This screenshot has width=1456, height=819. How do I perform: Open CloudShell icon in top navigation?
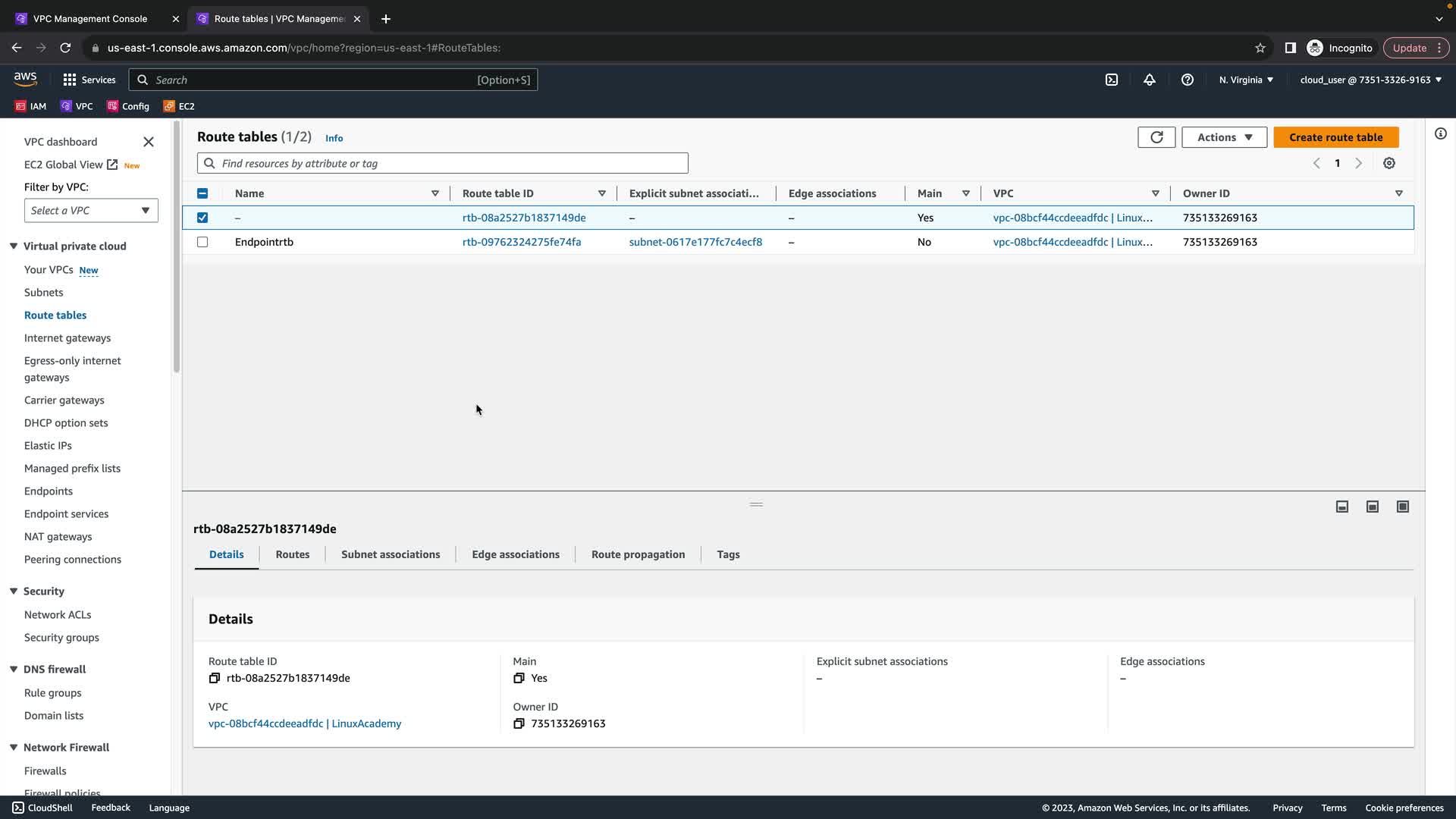tap(1111, 80)
